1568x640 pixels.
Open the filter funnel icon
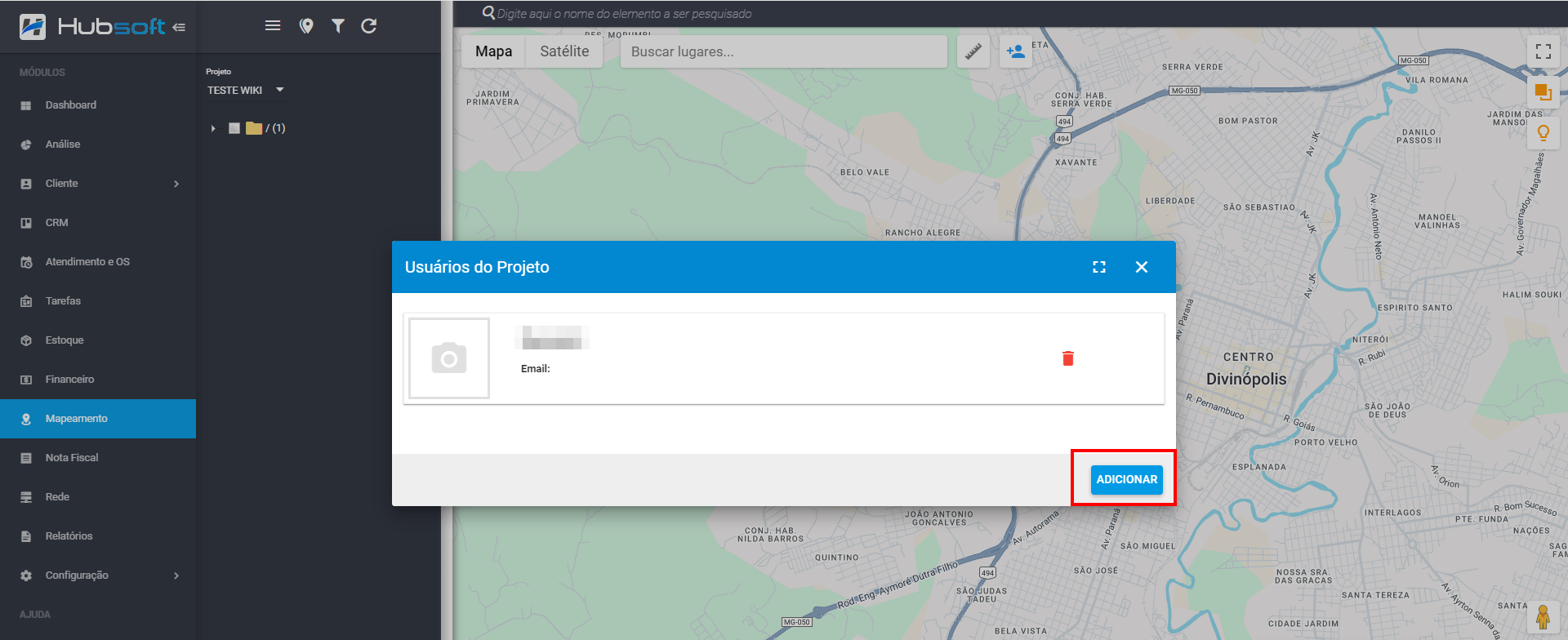click(x=338, y=26)
